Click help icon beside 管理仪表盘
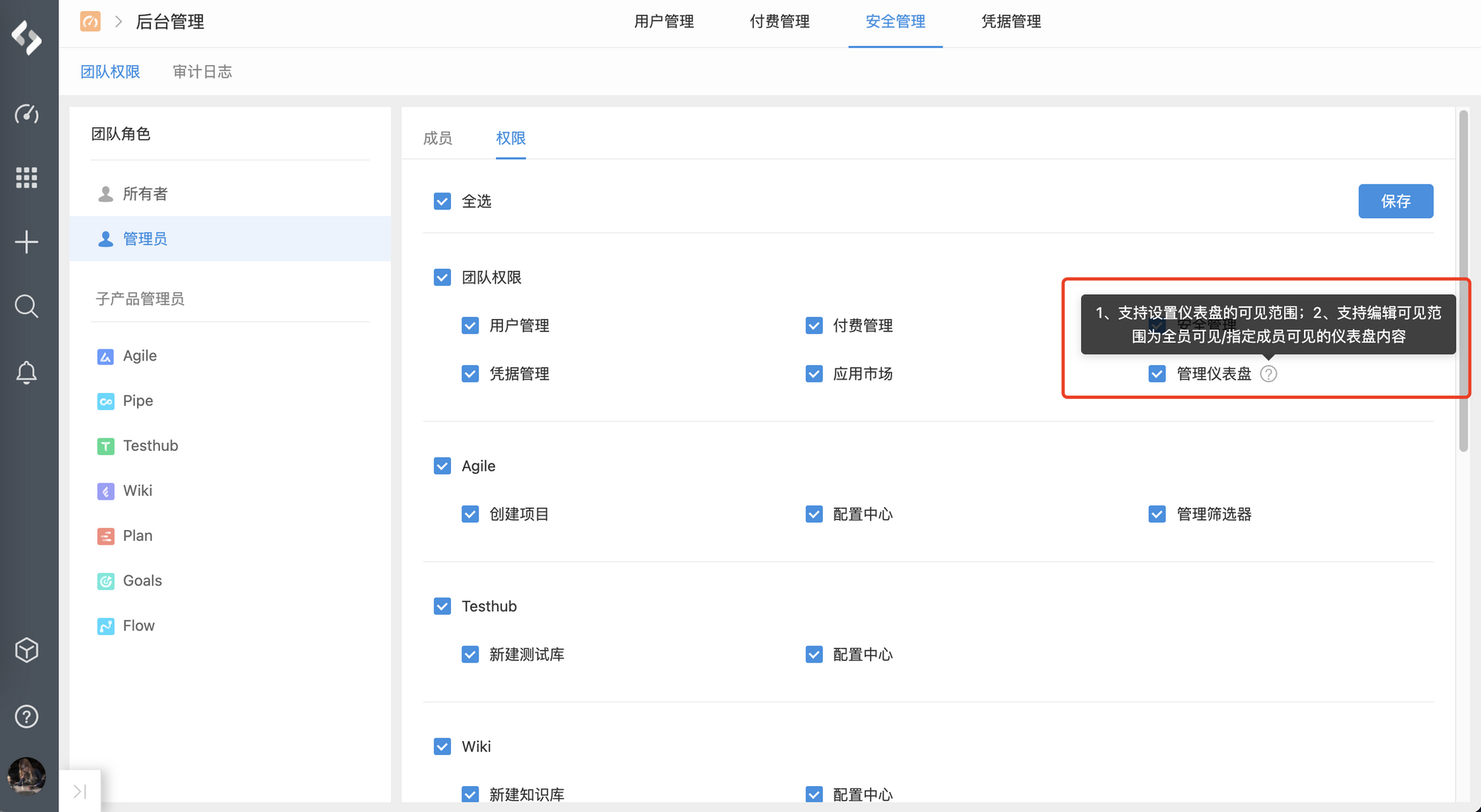Screen dimensions: 1481x812 tap(1268, 374)
